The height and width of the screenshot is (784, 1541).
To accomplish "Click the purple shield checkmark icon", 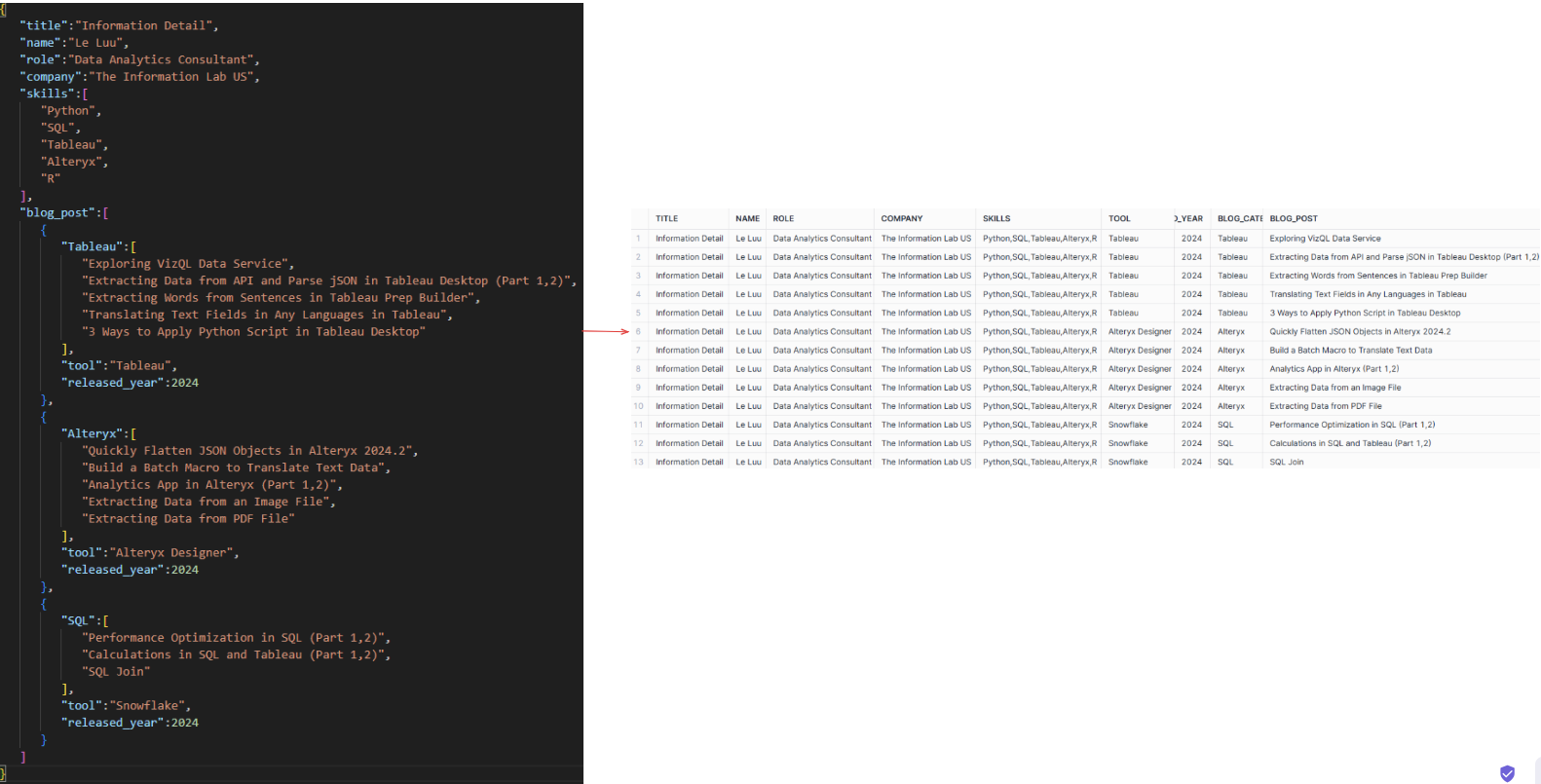I will pyautogui.click(x=1507, y=773).
